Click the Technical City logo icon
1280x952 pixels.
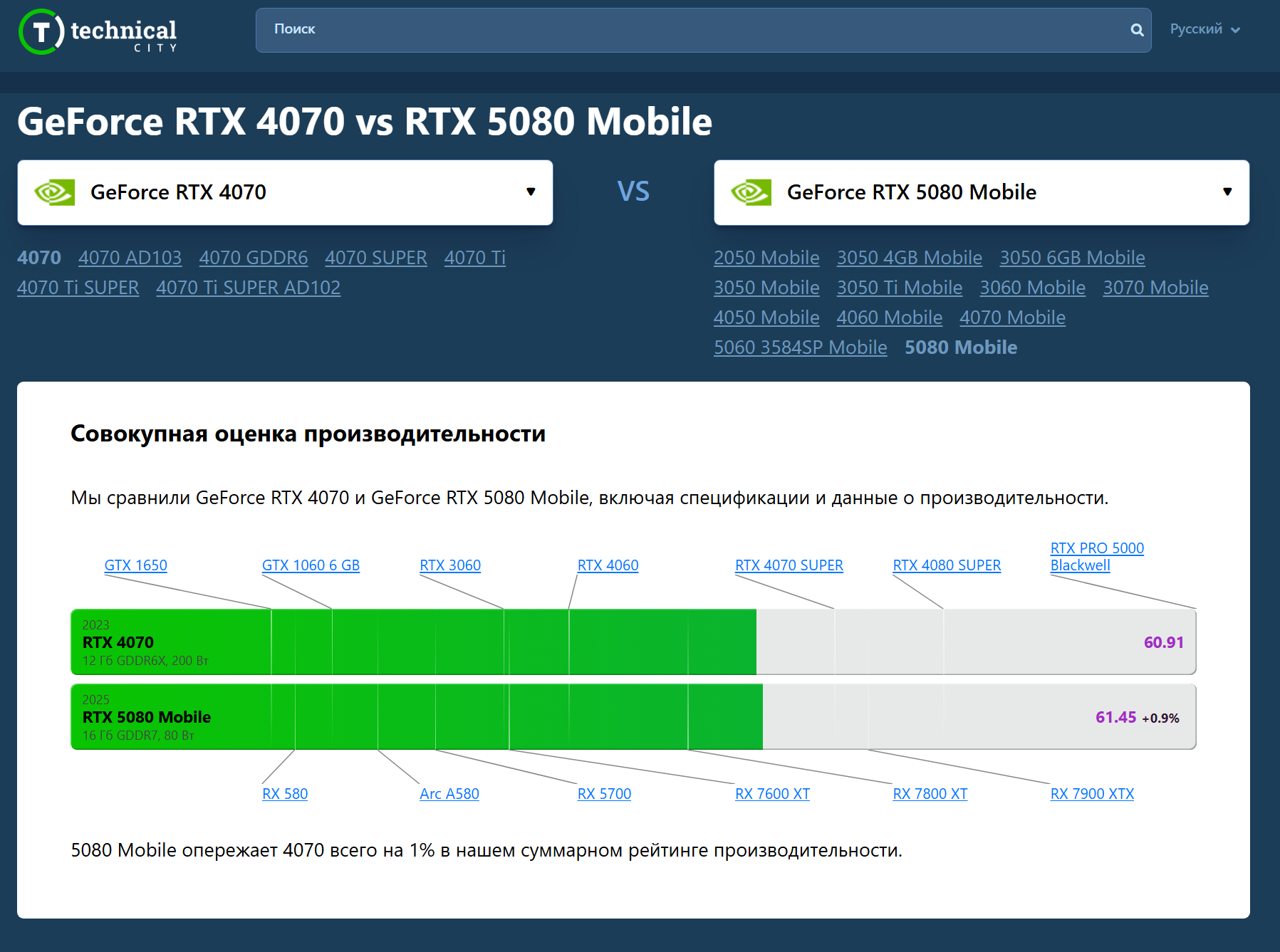point(41,31)
